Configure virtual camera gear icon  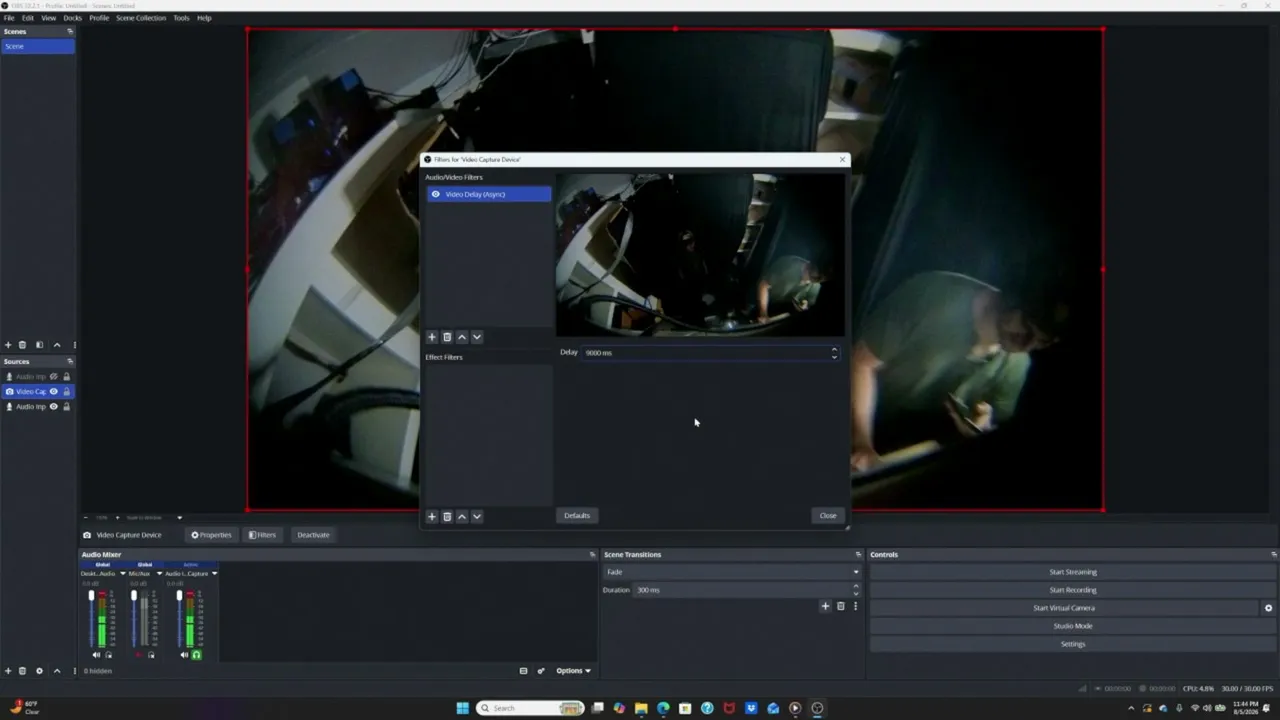click(x=1268, y=608)
